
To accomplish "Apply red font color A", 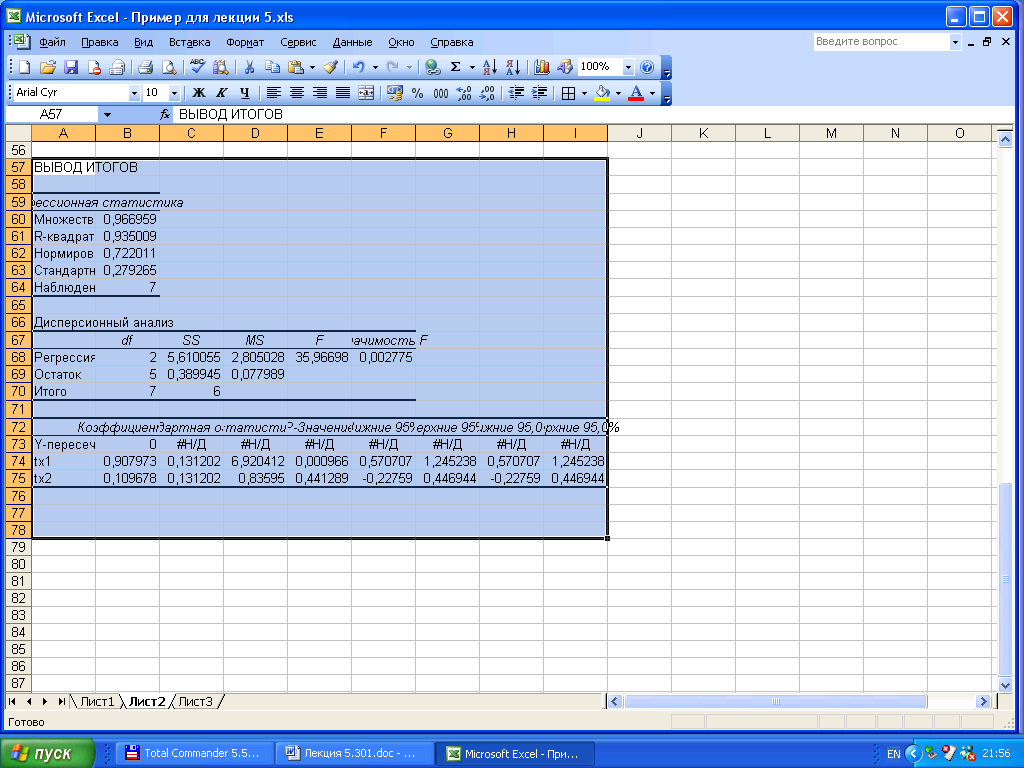I will [x=635, y=93].
